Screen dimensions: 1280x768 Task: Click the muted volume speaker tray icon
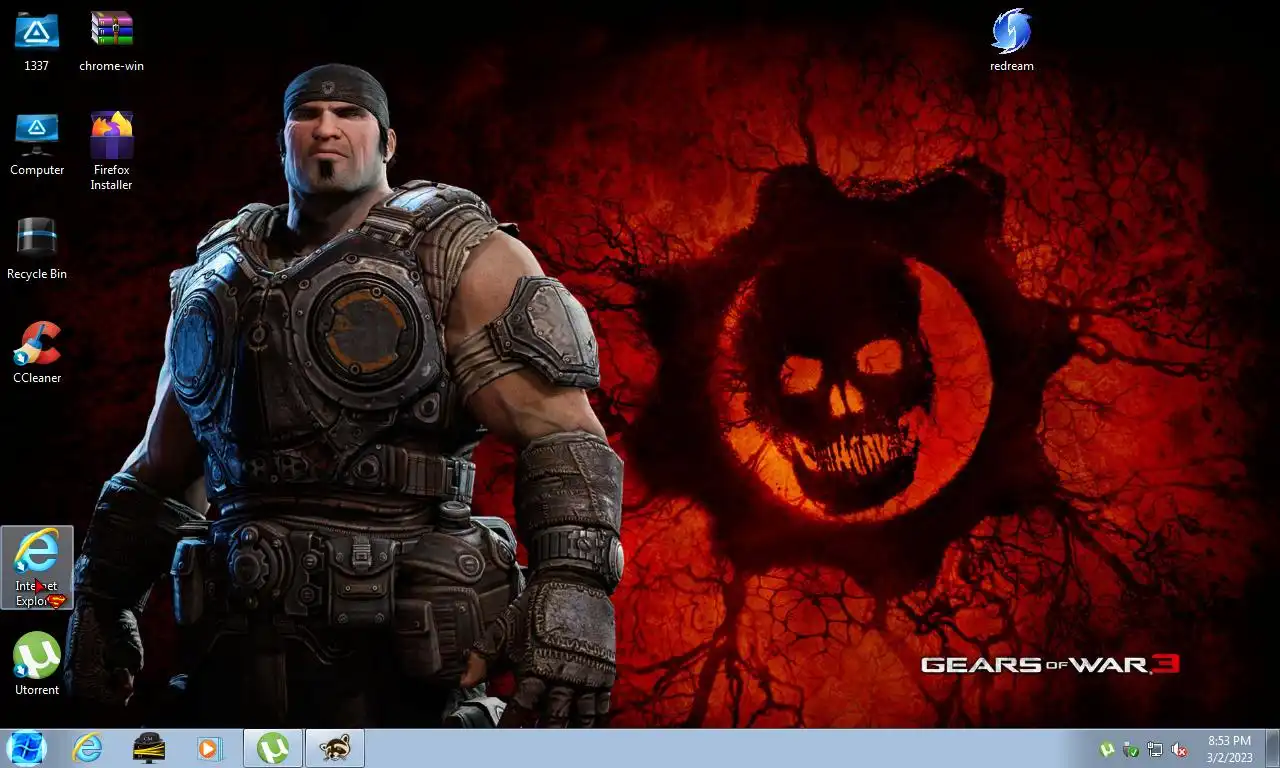coord(1179,749)
